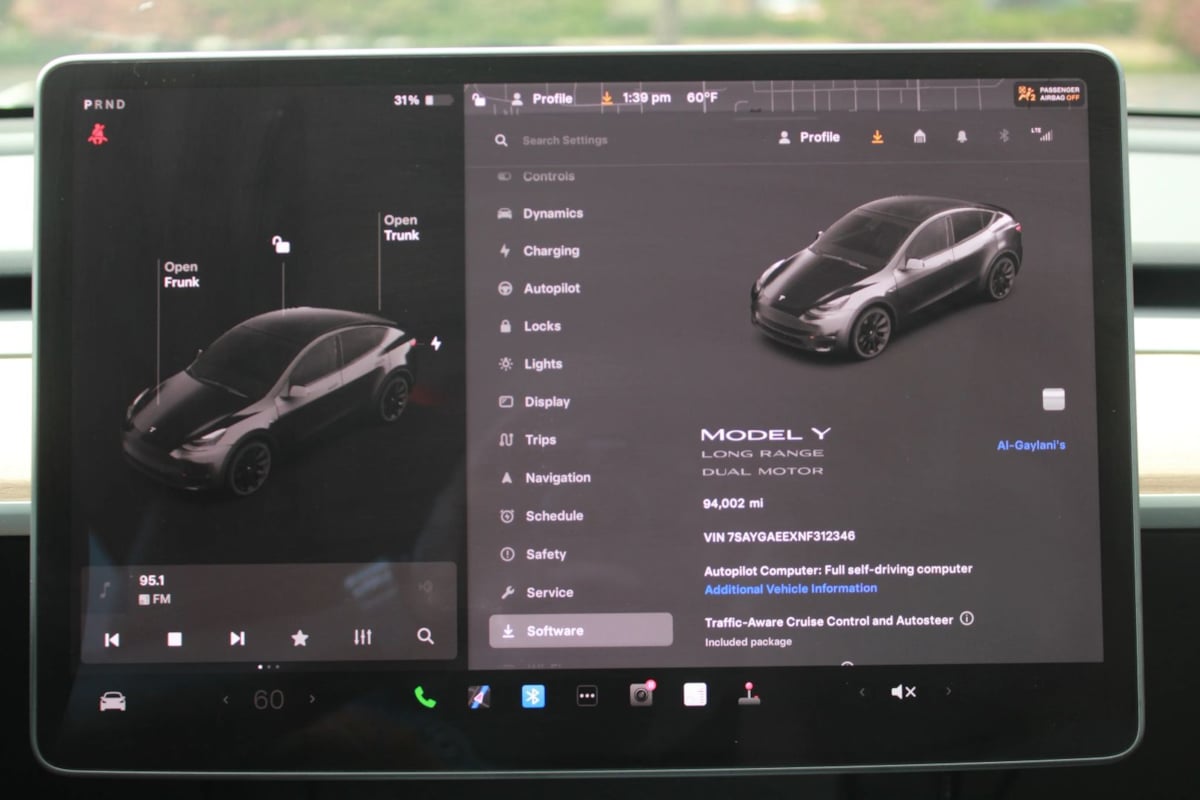Increase cabin temperature with right arrow
The height and width of the screenshot is (800, 1200).
pos(312,699)
